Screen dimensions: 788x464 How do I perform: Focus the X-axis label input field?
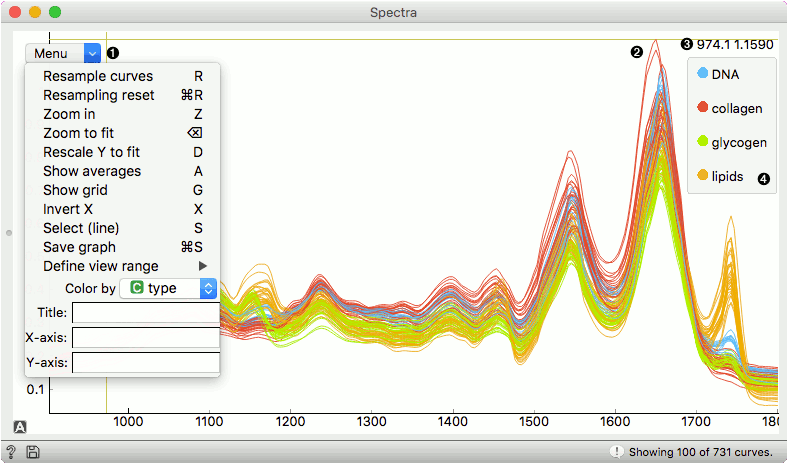[x=145, y=338]
